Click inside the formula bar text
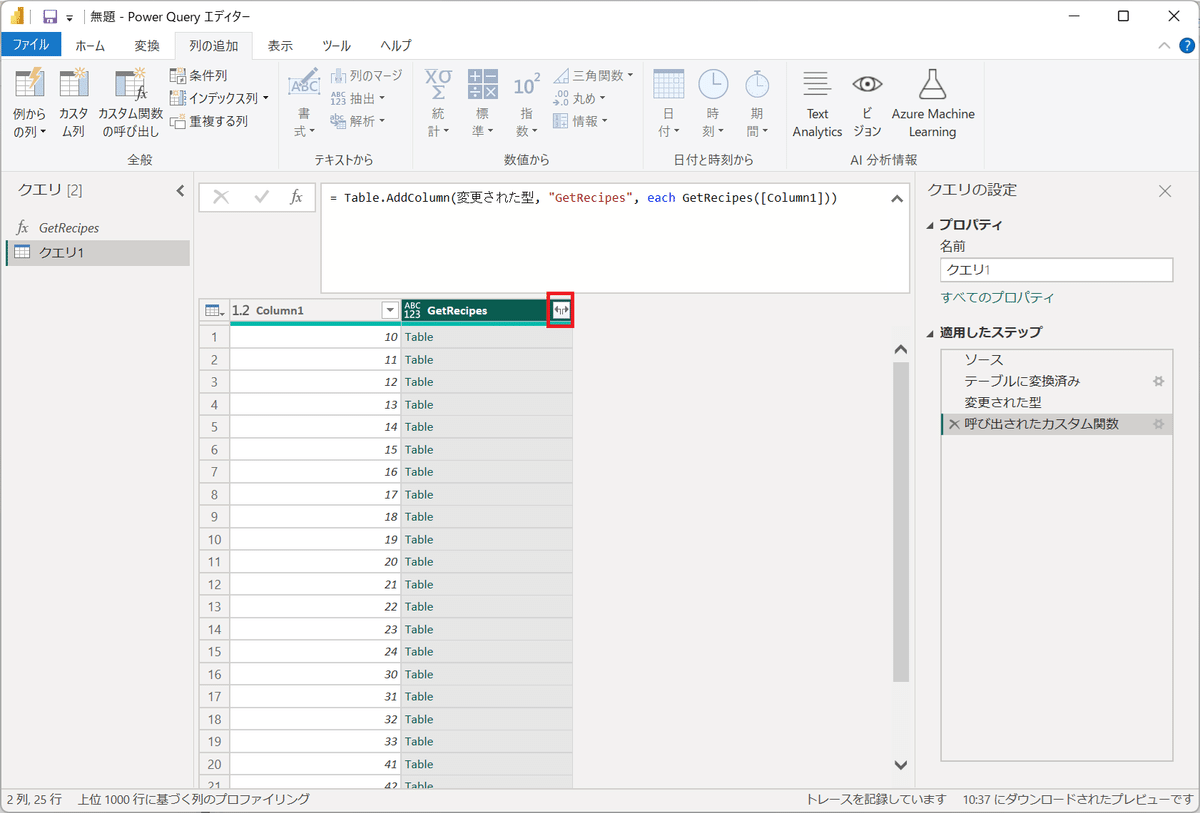 (x=584, y=198)
